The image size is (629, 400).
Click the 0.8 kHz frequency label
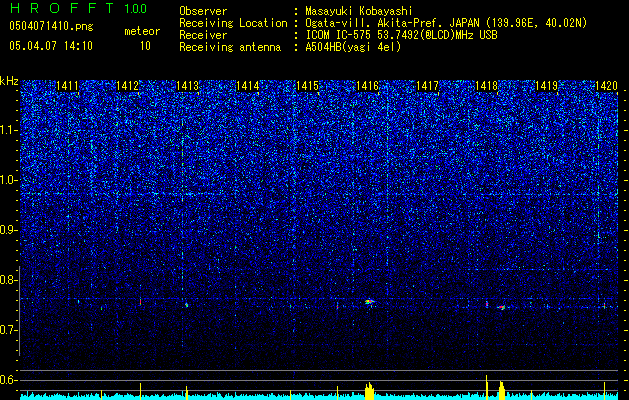click(9, 280)
